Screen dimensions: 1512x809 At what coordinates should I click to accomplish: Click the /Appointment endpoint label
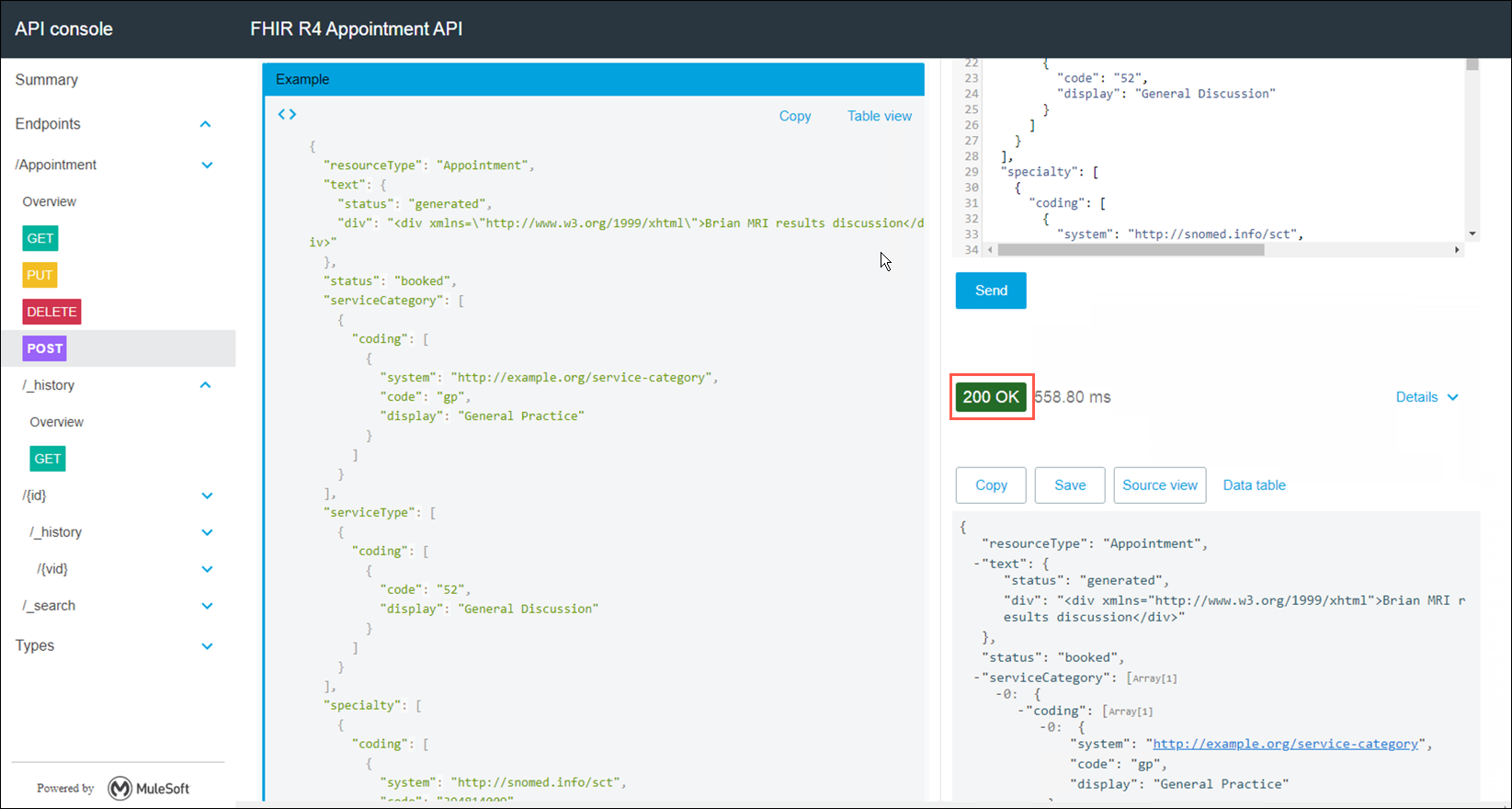coord(56,165)
